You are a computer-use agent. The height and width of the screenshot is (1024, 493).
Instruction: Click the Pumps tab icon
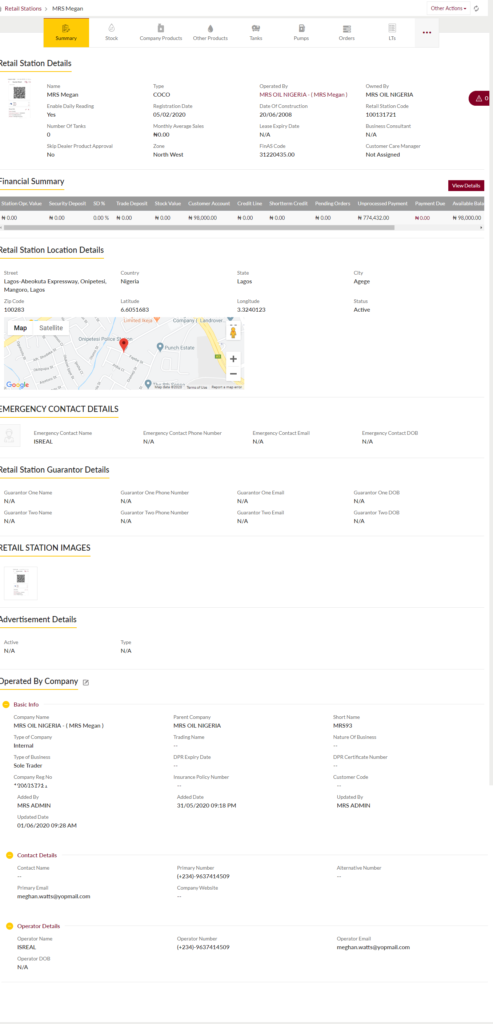[x=301, y=29]
